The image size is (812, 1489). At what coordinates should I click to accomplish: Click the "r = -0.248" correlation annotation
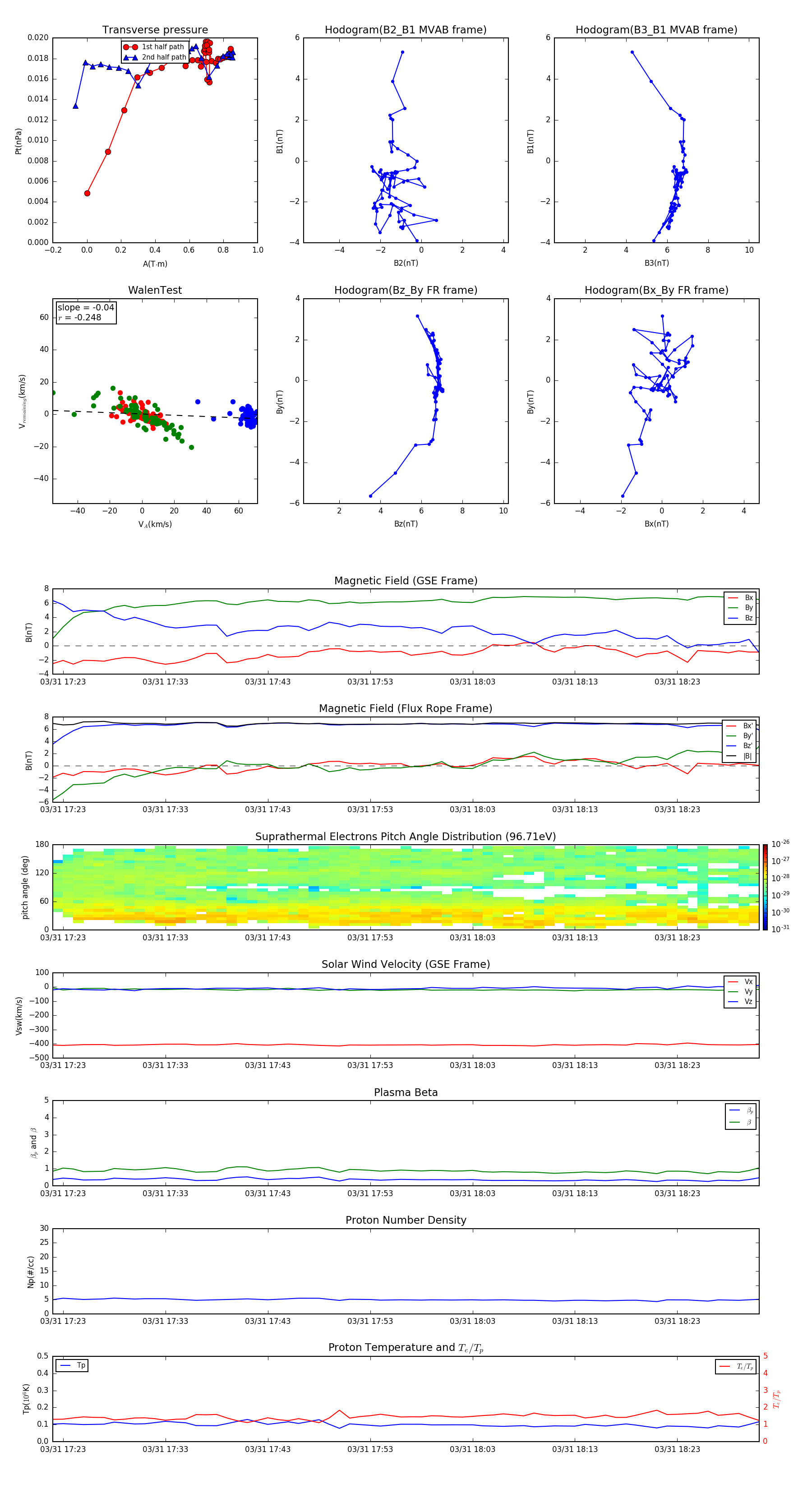click(80, 317)
